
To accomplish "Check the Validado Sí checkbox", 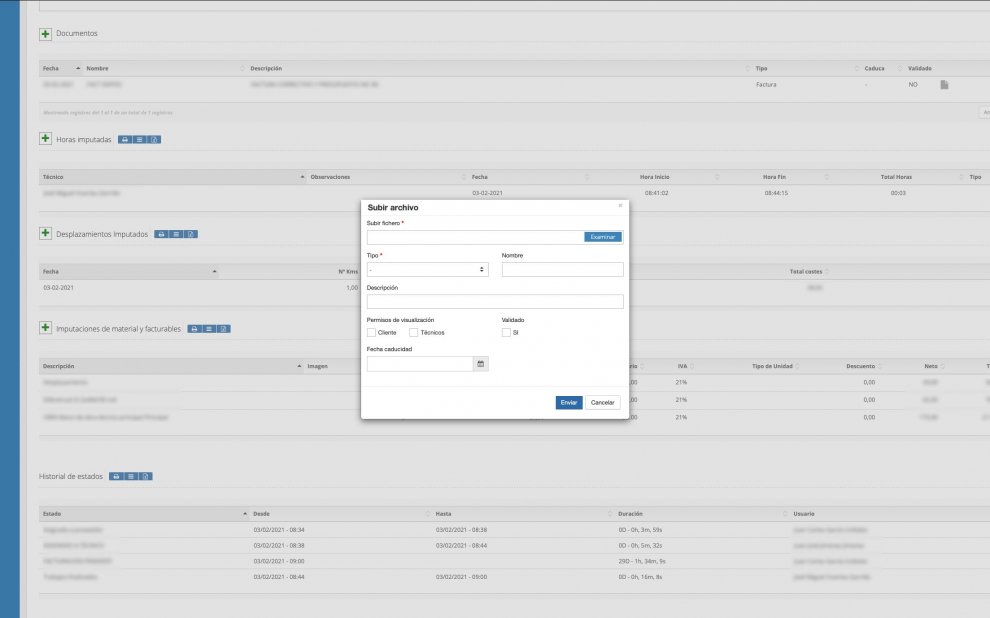I will click(506, 332).
